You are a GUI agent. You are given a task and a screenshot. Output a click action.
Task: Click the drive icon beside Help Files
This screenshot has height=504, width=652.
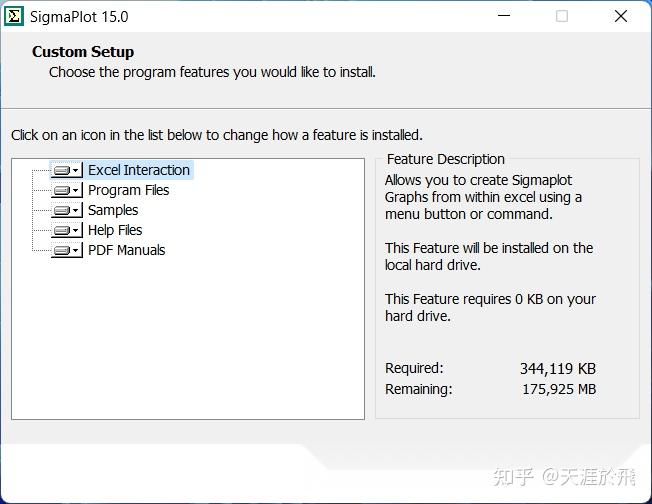click(x=63, y=231)
